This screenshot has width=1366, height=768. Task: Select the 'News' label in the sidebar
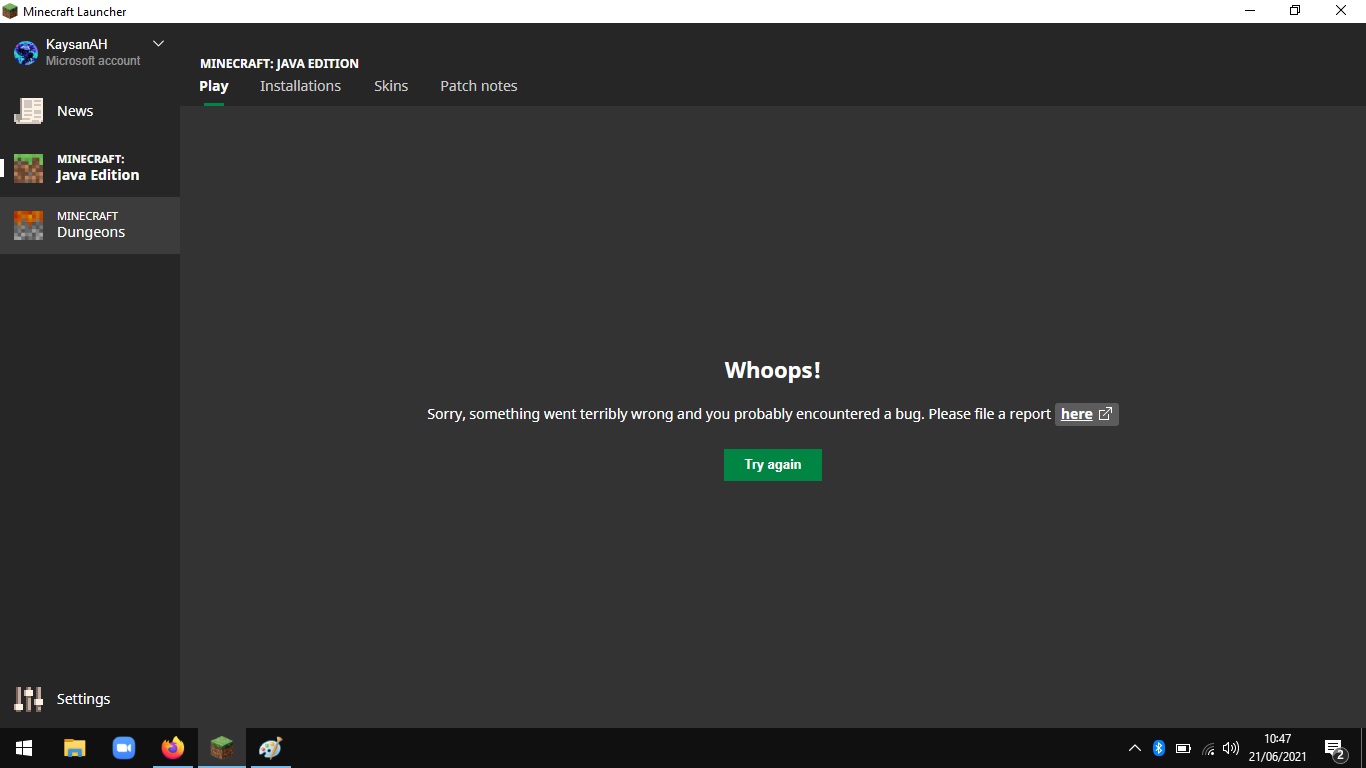pyautogui.click(x=75, y=111)
